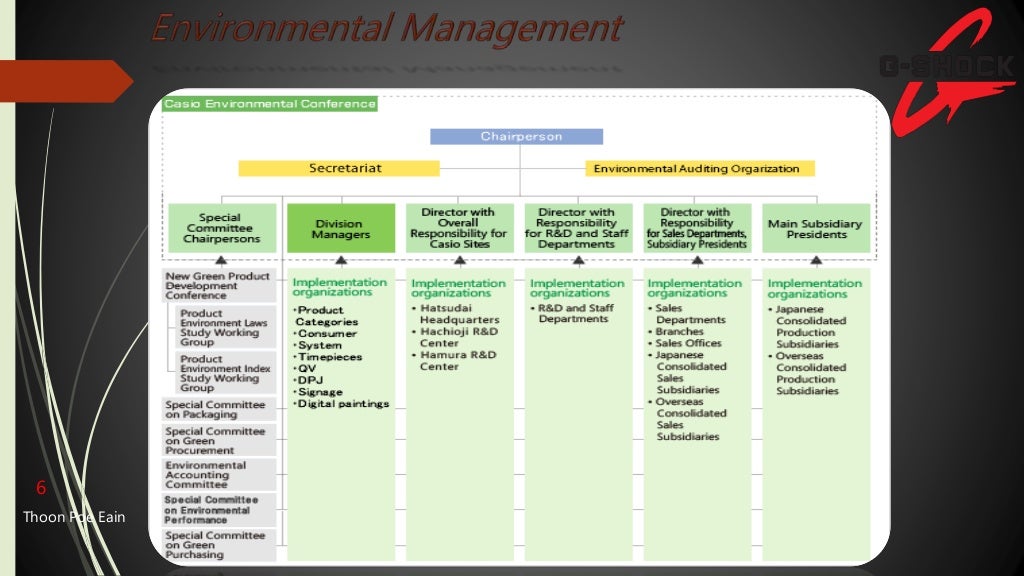Click the QV bullet

coord(304,369)
